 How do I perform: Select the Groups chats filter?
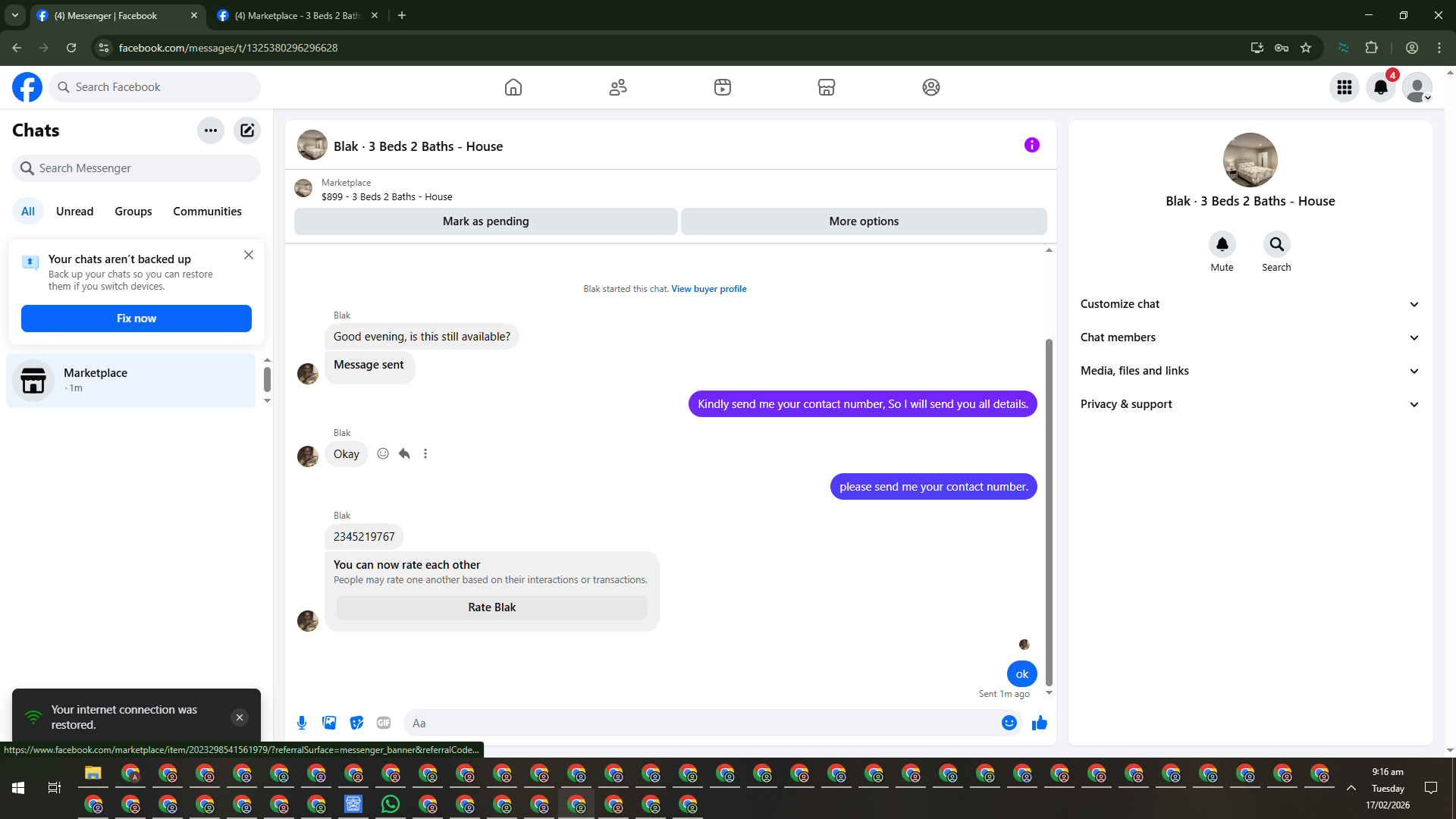133,212
